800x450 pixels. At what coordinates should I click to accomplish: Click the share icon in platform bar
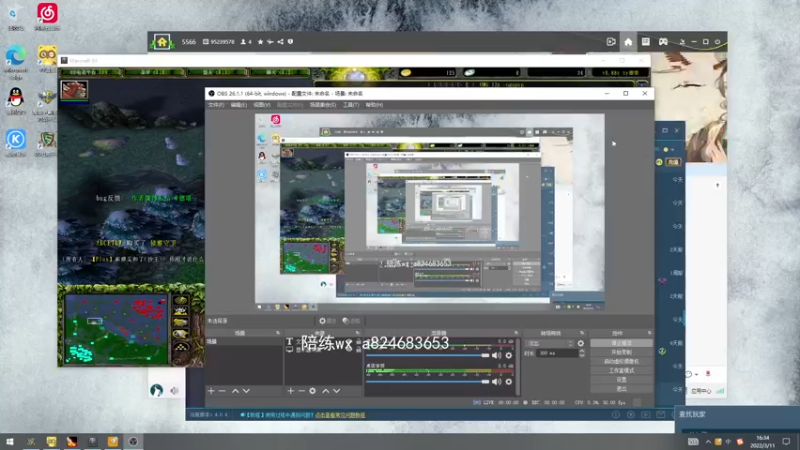click(280, 42)
